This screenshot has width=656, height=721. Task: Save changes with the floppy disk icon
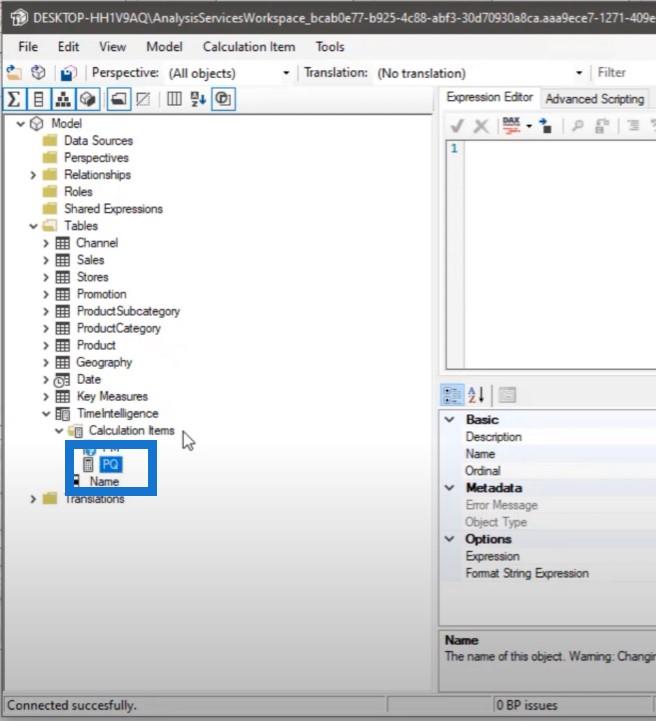(68, 73)
